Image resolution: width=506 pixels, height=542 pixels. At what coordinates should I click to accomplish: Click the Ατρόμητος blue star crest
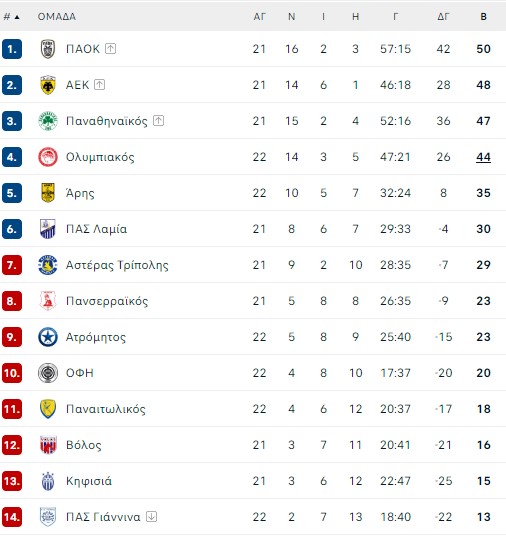point(48,337)
